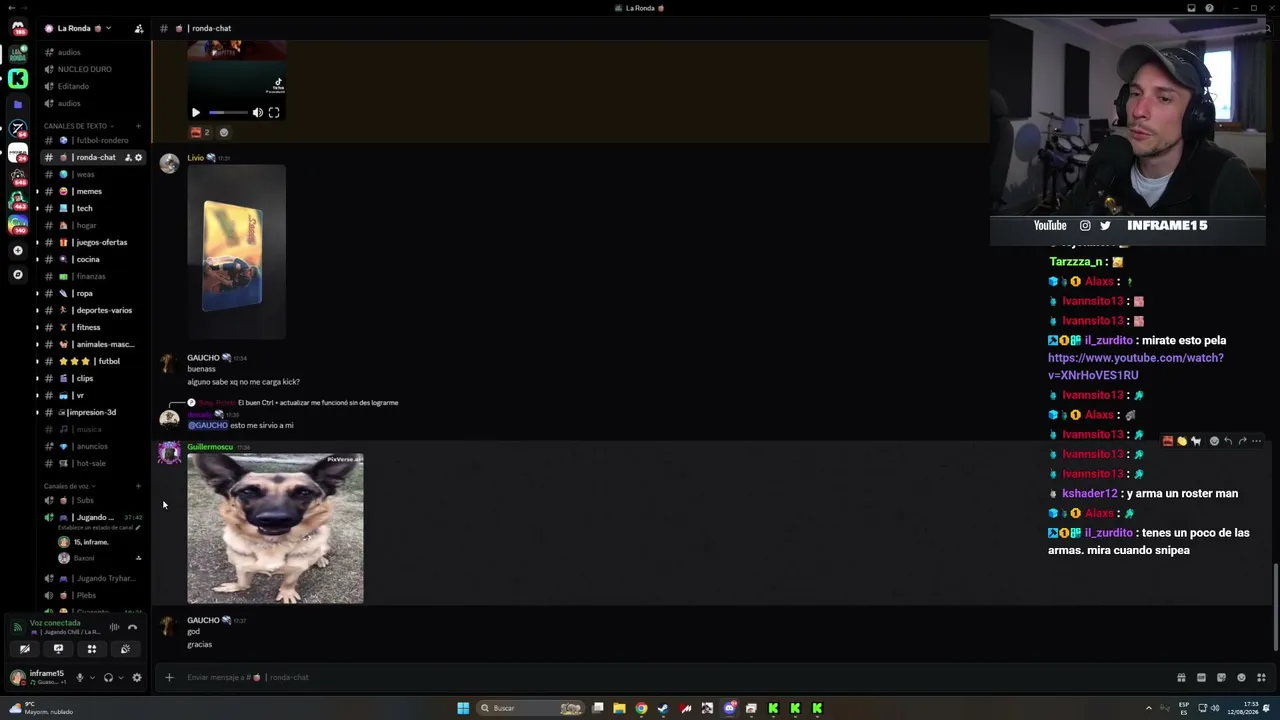This screenshot has width=1280, height=720.
Task: Open the YouTube link in stream chat
Action: click(x=1135, y=366)
